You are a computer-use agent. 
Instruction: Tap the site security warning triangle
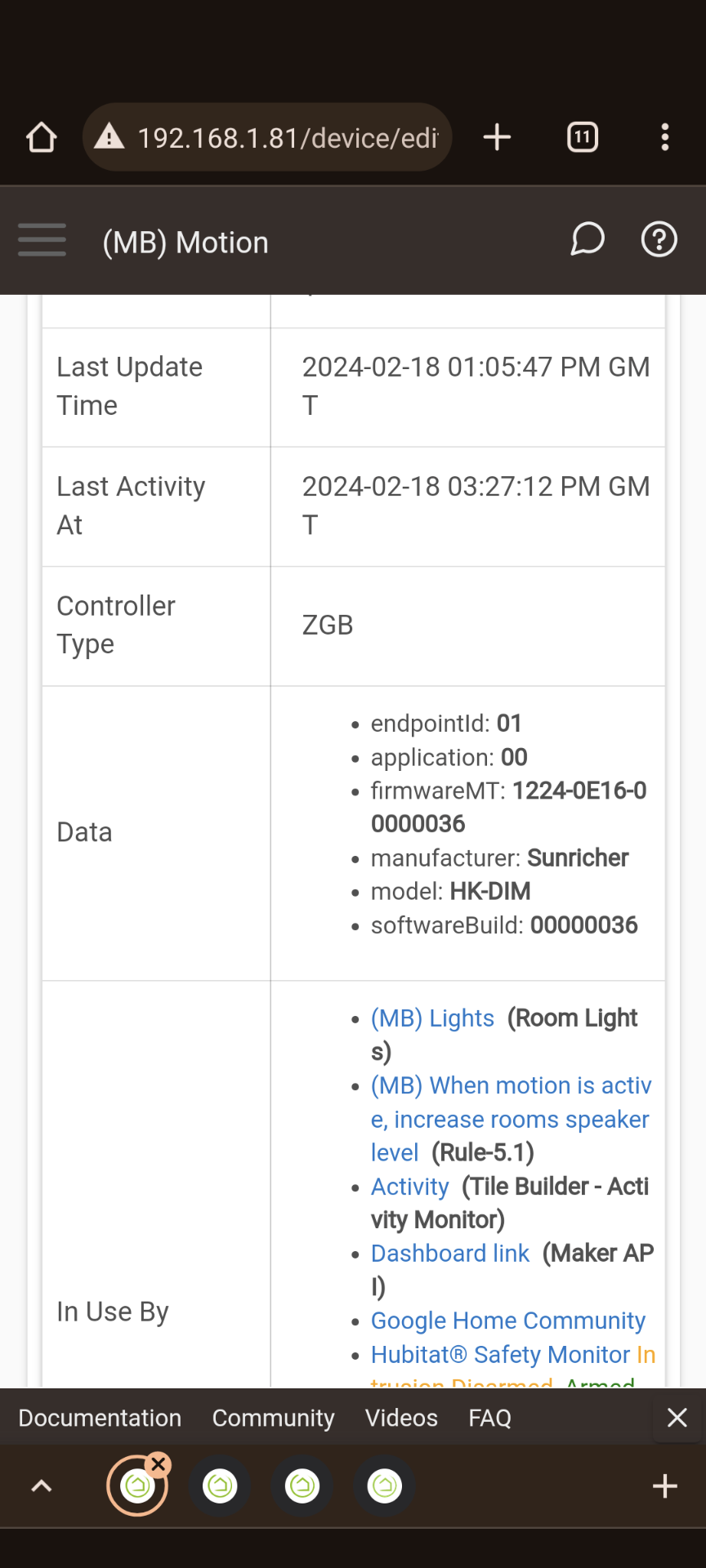(x=109, y=137)
